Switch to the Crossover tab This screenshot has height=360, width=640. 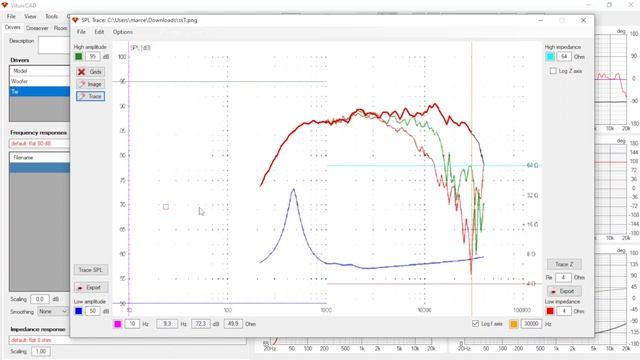tap(37, 28)
